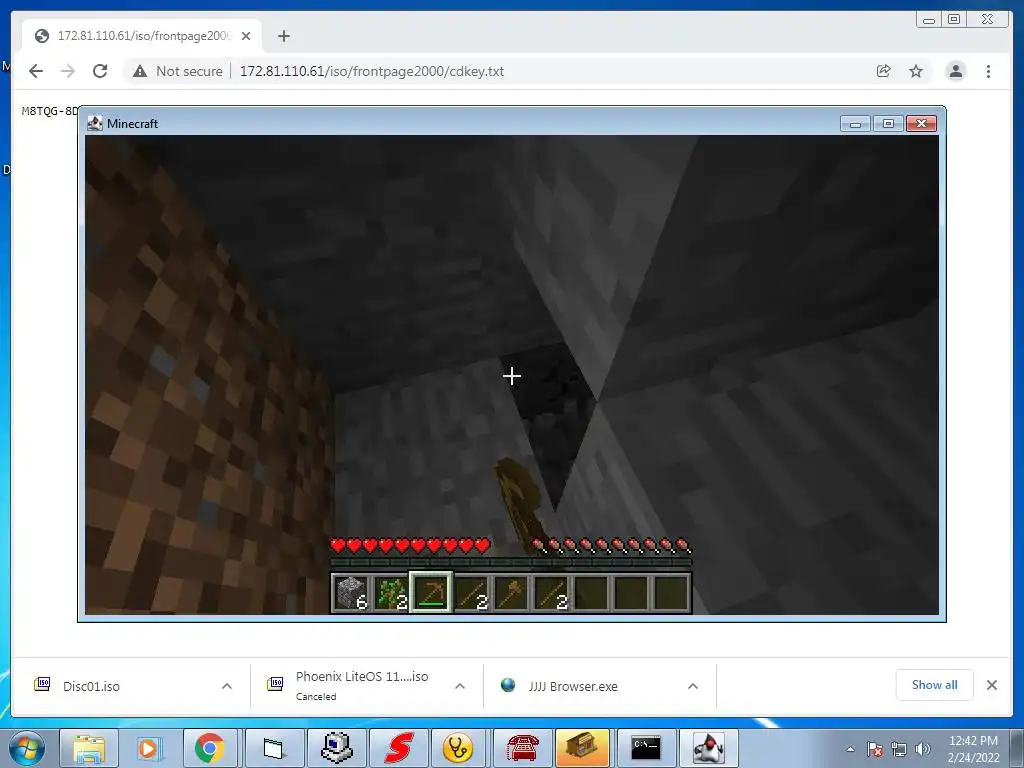Select sixth hotbar slot with two sticks
Screen dimensions: 1024x768
pyautogui.click(x=551, y=592)
